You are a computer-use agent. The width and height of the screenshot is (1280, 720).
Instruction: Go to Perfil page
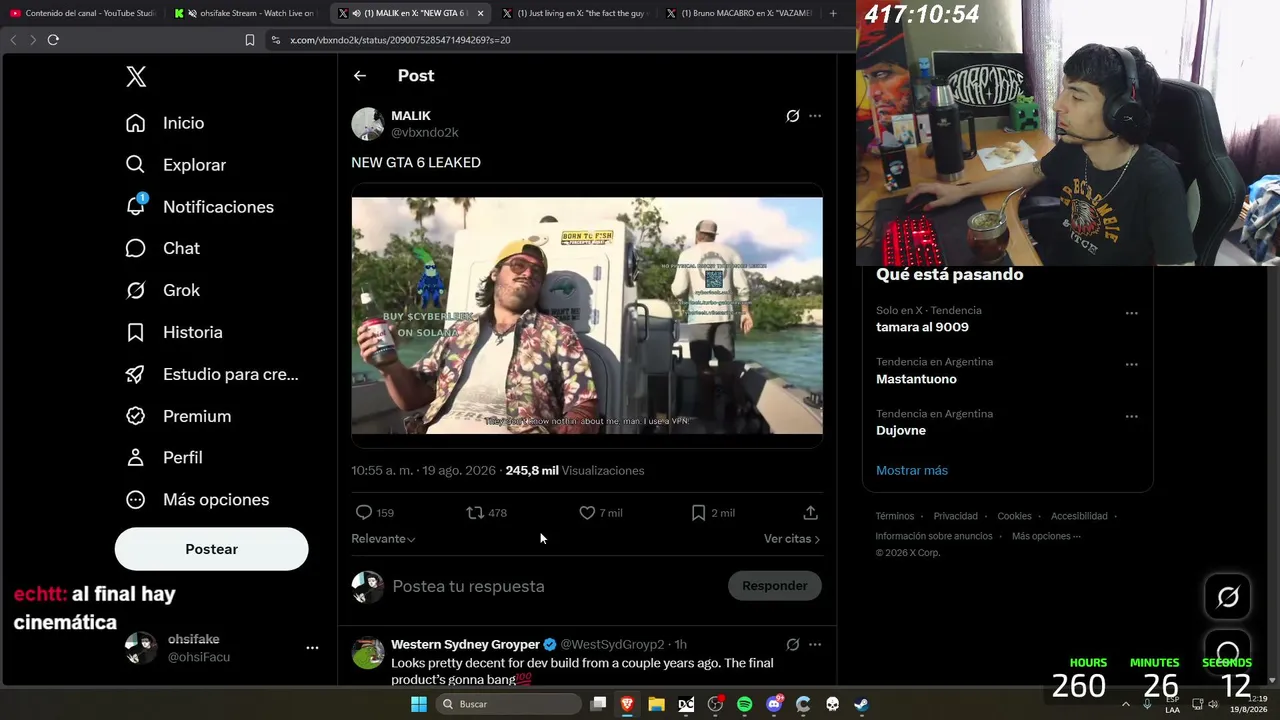[x=164, y=457]
